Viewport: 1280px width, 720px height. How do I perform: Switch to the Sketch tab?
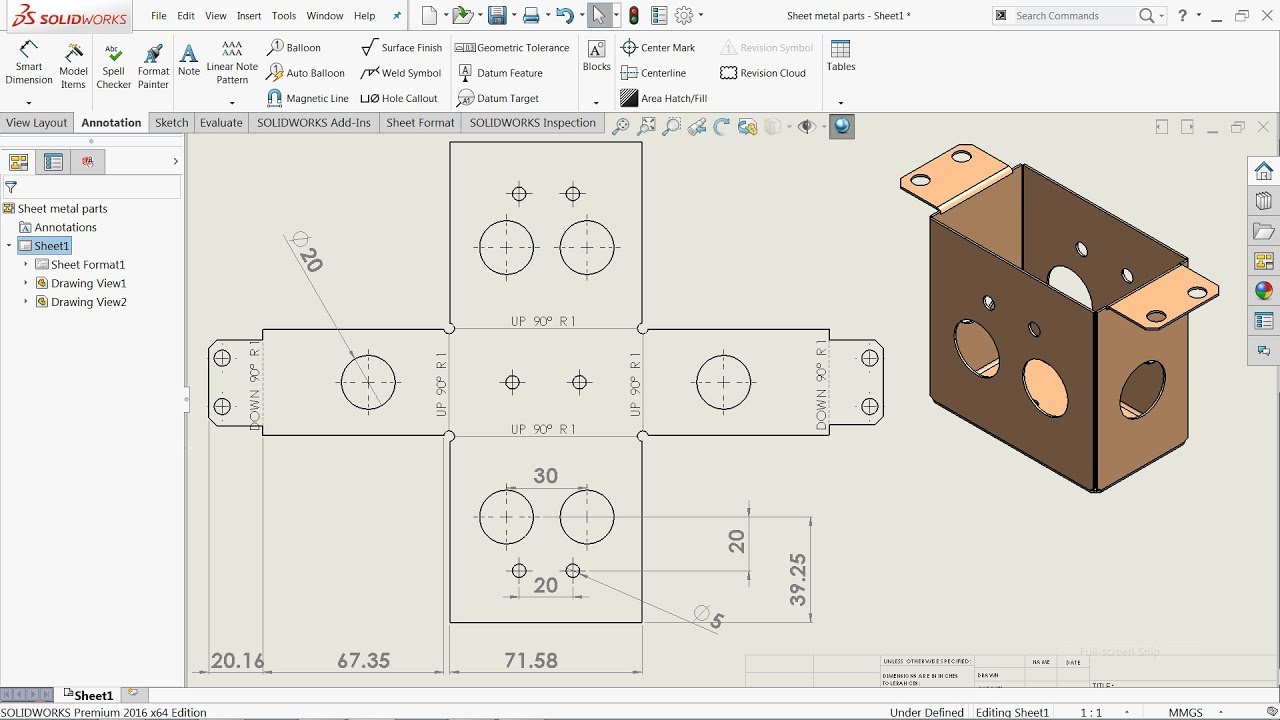pyautogui.click(x=171, y=122)
